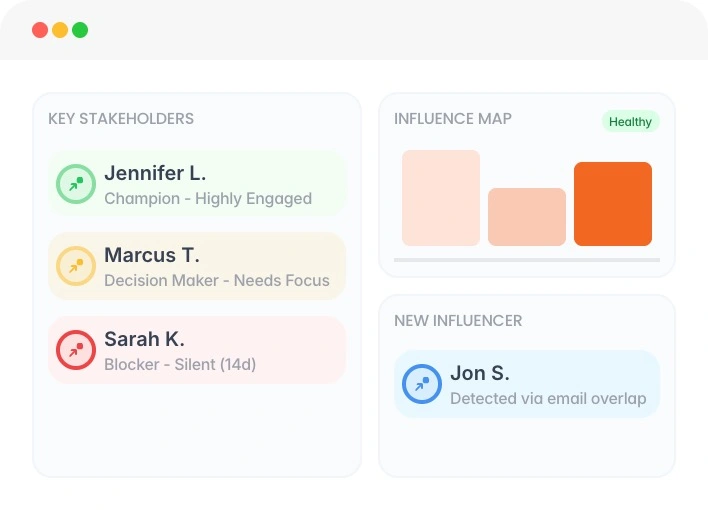Click the green maximize window dot
The image size is (708, 510).
[x=80, y=30]
